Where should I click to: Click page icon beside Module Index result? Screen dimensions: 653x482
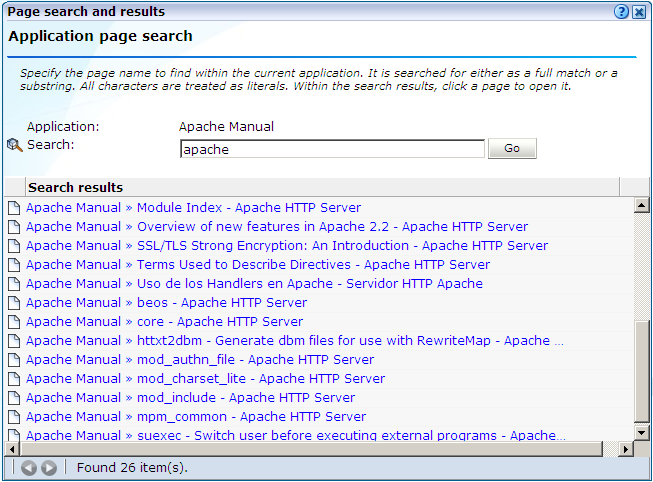click(x=14, y=207)
